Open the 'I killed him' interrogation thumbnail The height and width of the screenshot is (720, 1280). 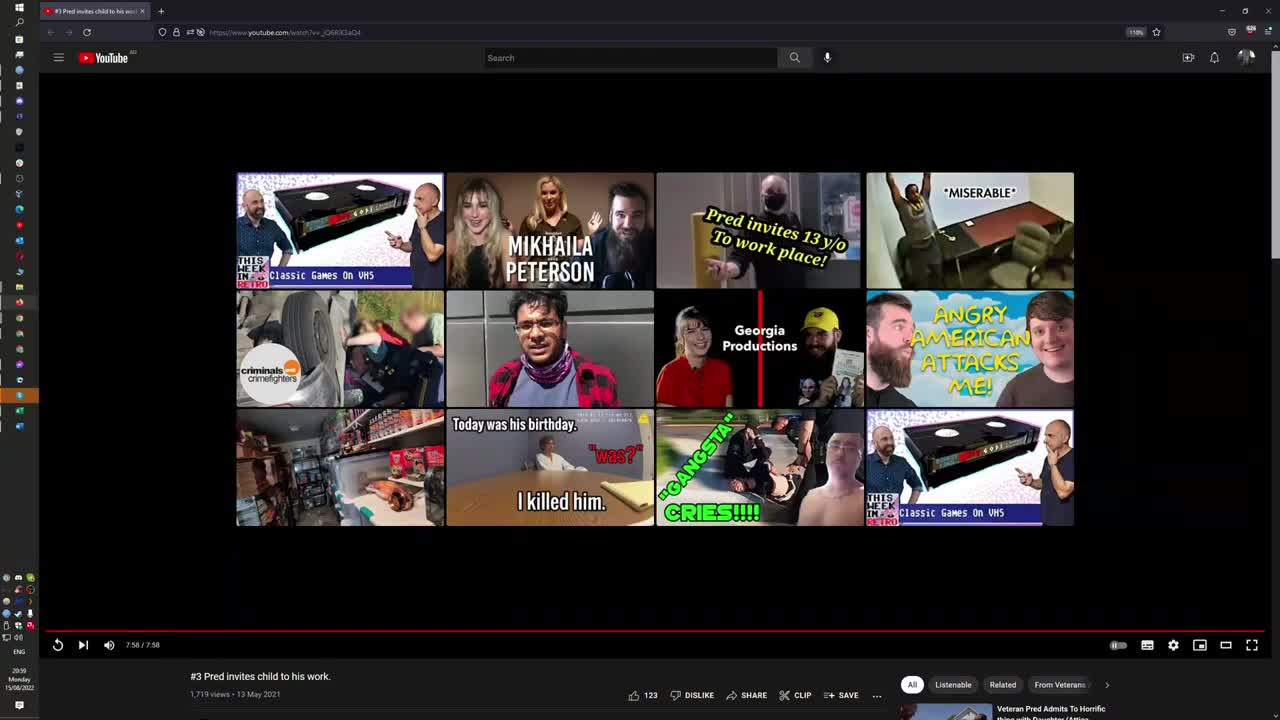(550, 467)
